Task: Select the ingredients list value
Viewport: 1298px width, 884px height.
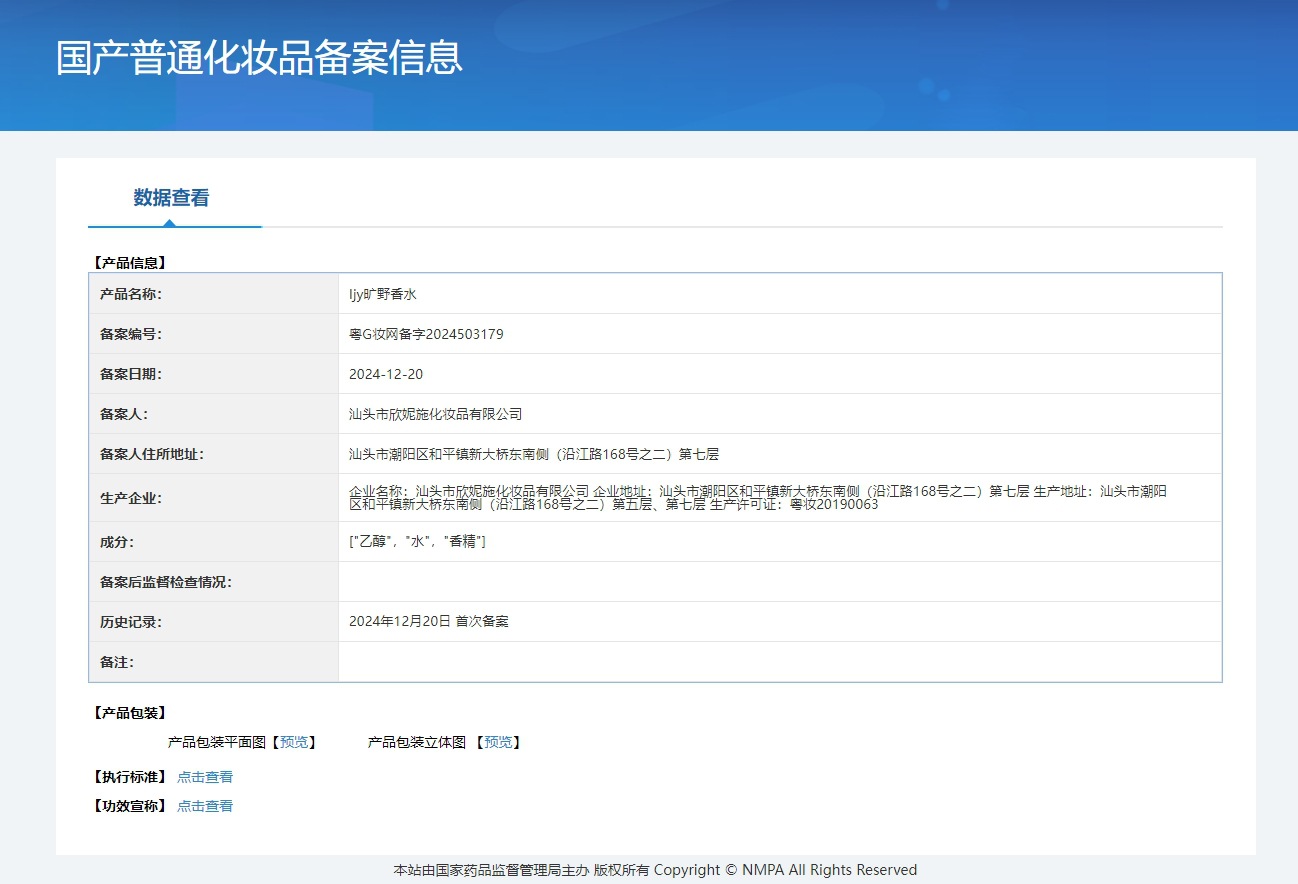Action: 417,541
